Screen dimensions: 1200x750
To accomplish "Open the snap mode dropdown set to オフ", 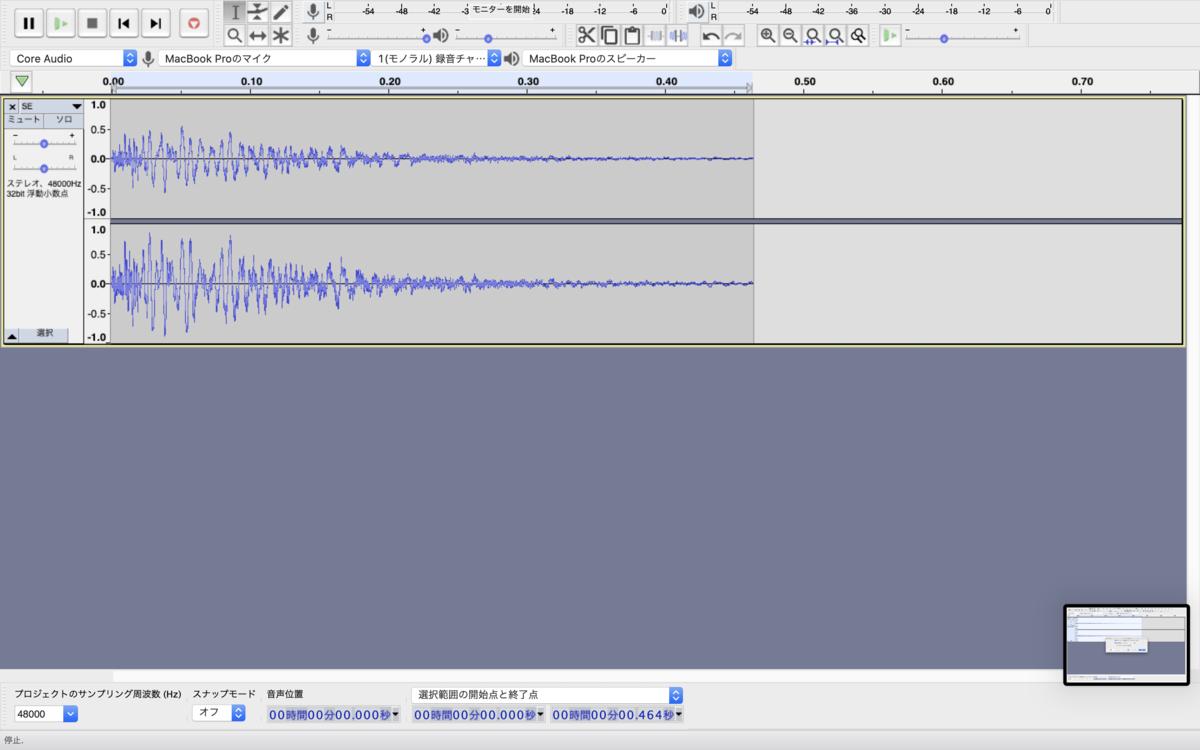I will click(x=219, y=714).
